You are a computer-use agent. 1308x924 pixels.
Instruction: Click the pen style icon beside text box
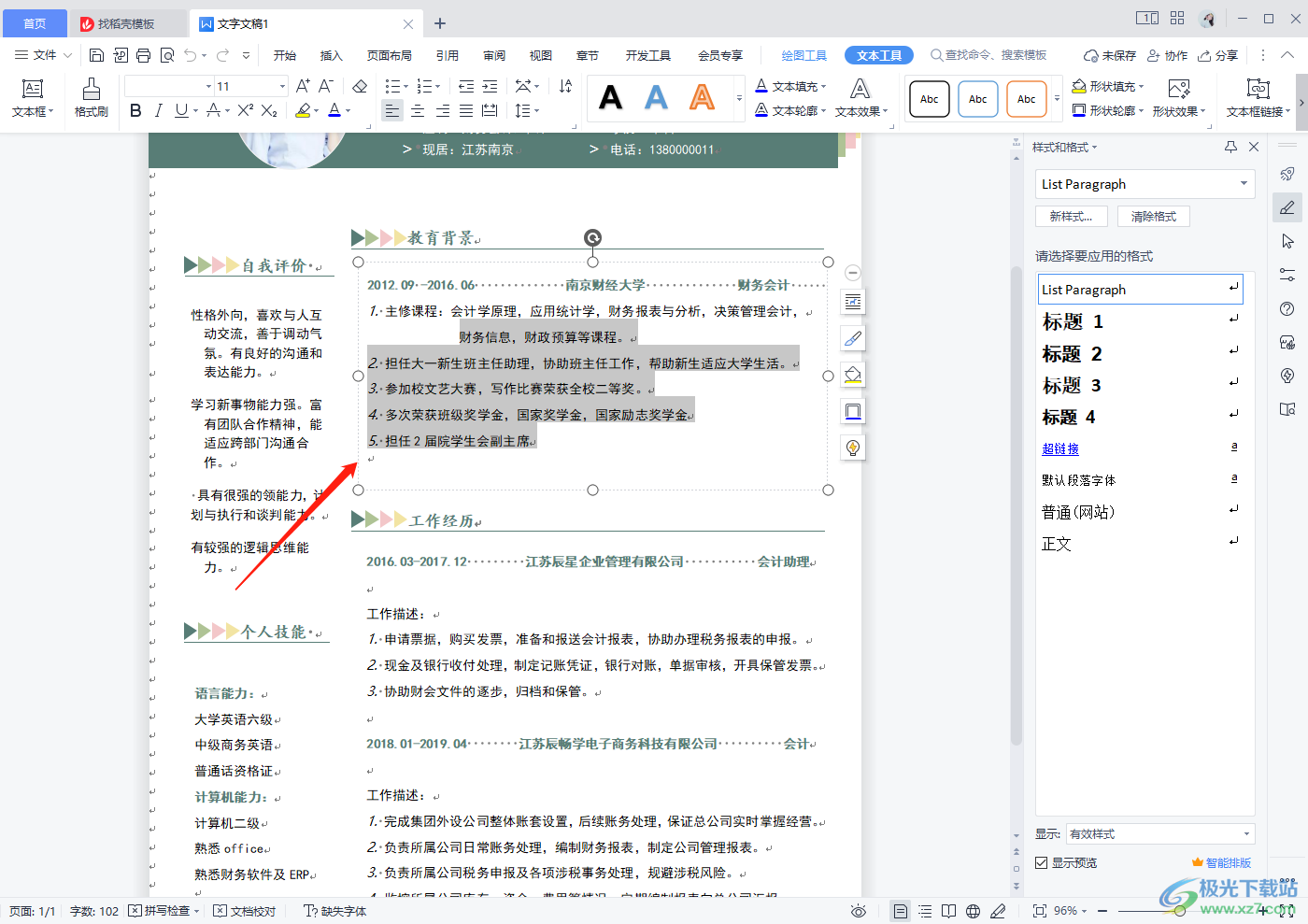[x=852, y=338]
